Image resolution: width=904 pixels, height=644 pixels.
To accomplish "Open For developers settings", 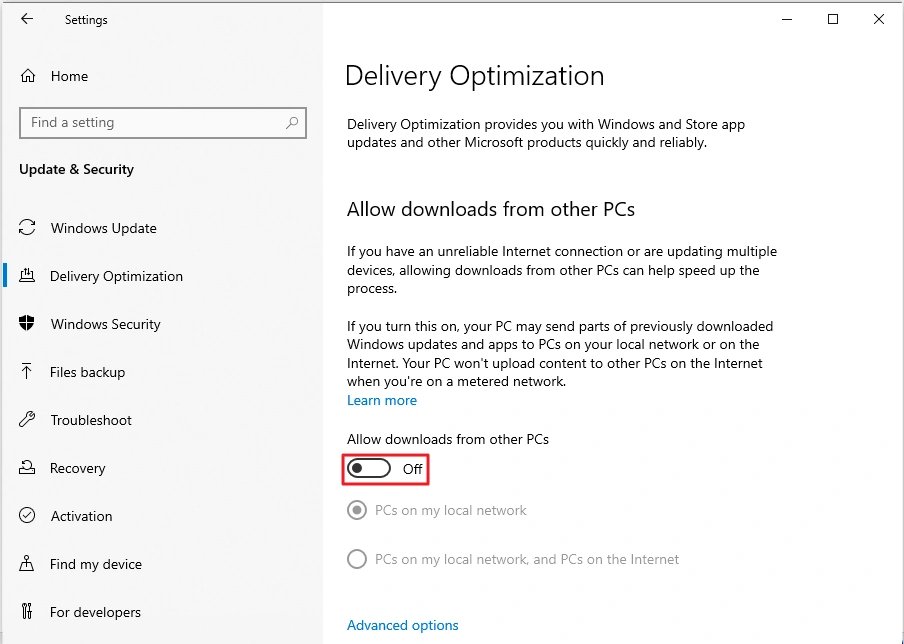I will pos(95,612).
